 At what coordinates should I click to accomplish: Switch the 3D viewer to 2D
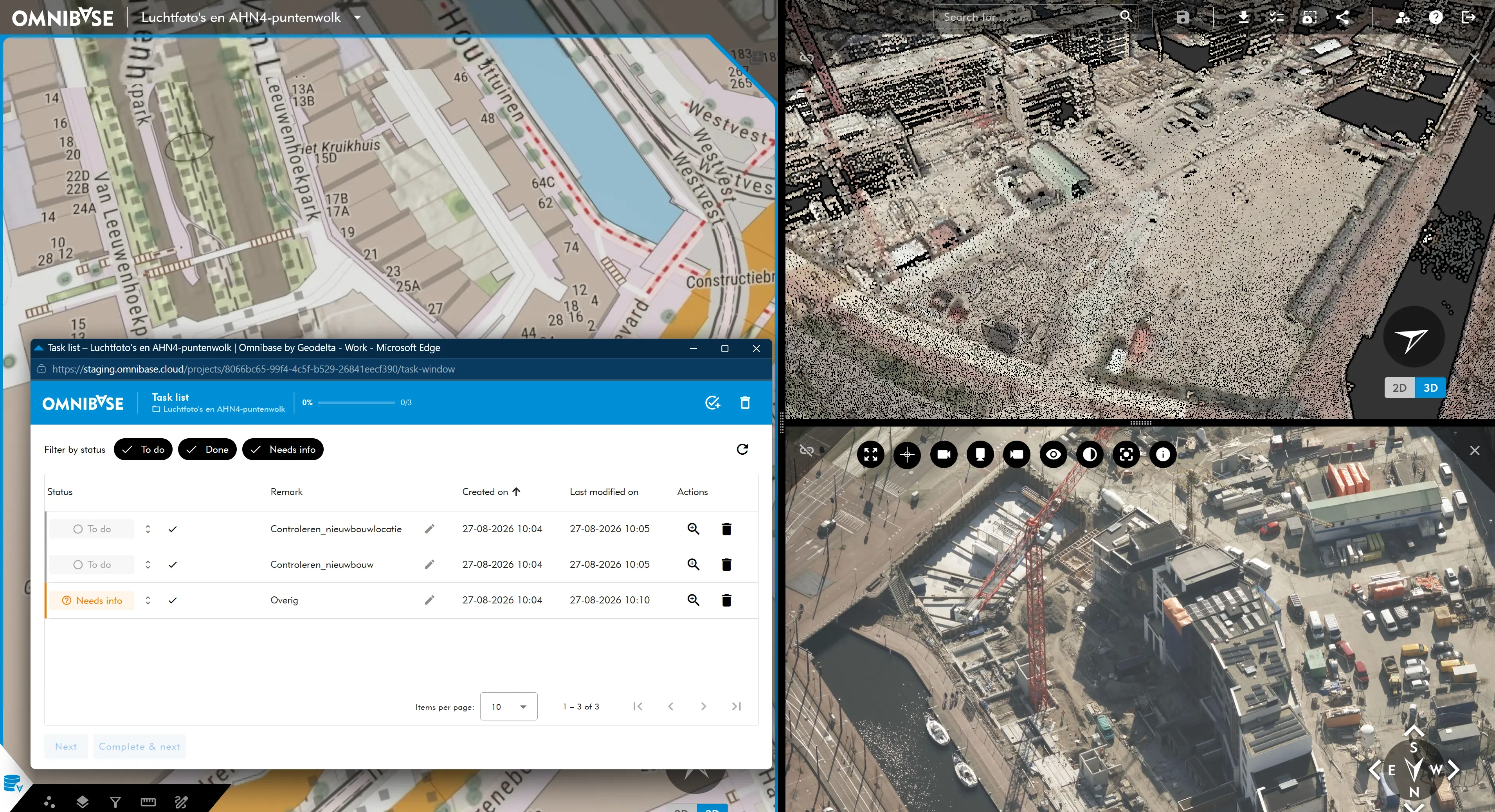[1399, 388]
